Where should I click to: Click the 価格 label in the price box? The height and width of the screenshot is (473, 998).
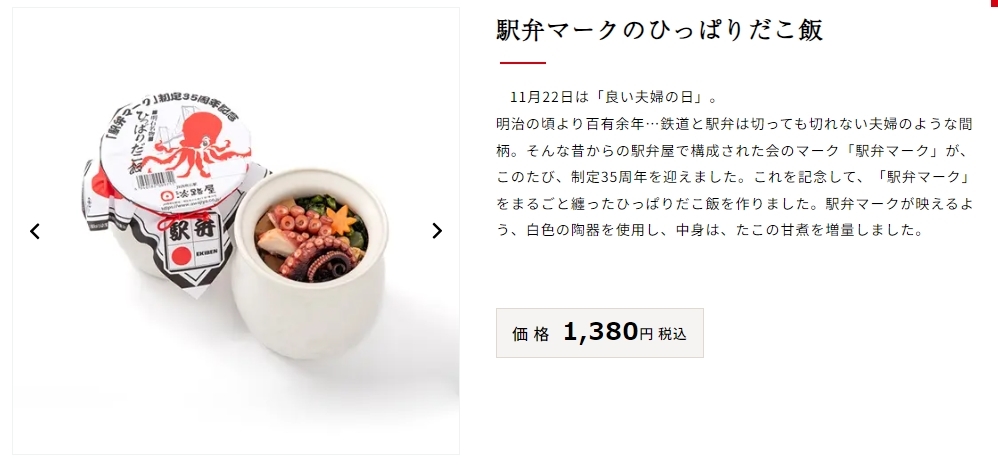(x=530, y=334)
